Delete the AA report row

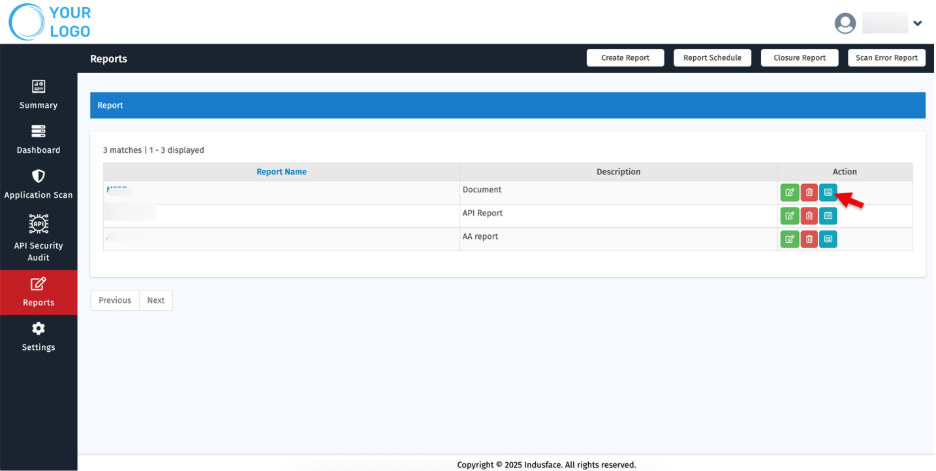(809, 239)
